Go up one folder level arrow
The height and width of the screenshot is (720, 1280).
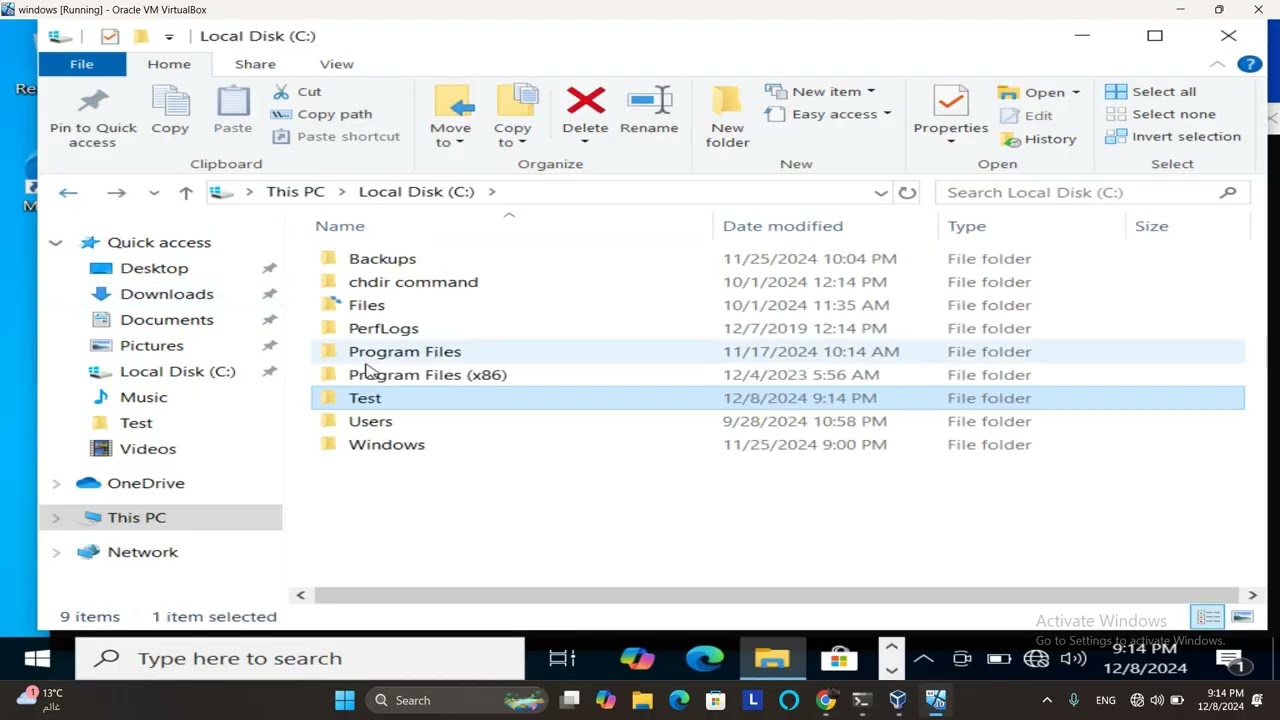[186, 192]
